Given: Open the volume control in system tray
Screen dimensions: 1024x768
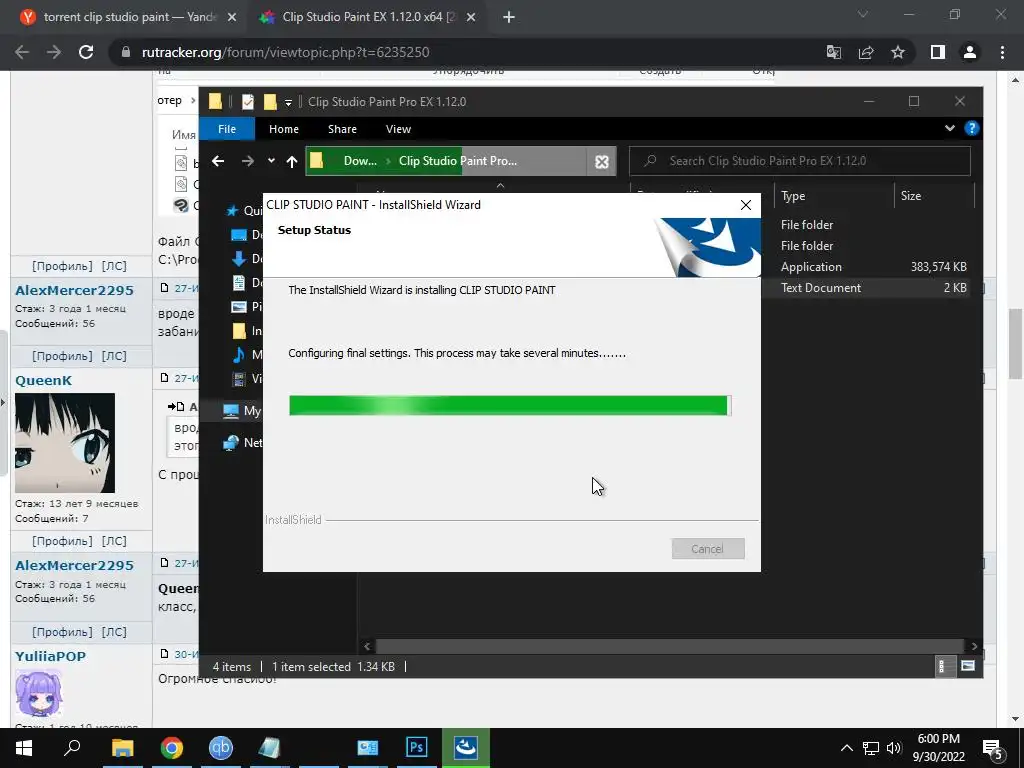Looking at the screenshot, I should point(894,748).
